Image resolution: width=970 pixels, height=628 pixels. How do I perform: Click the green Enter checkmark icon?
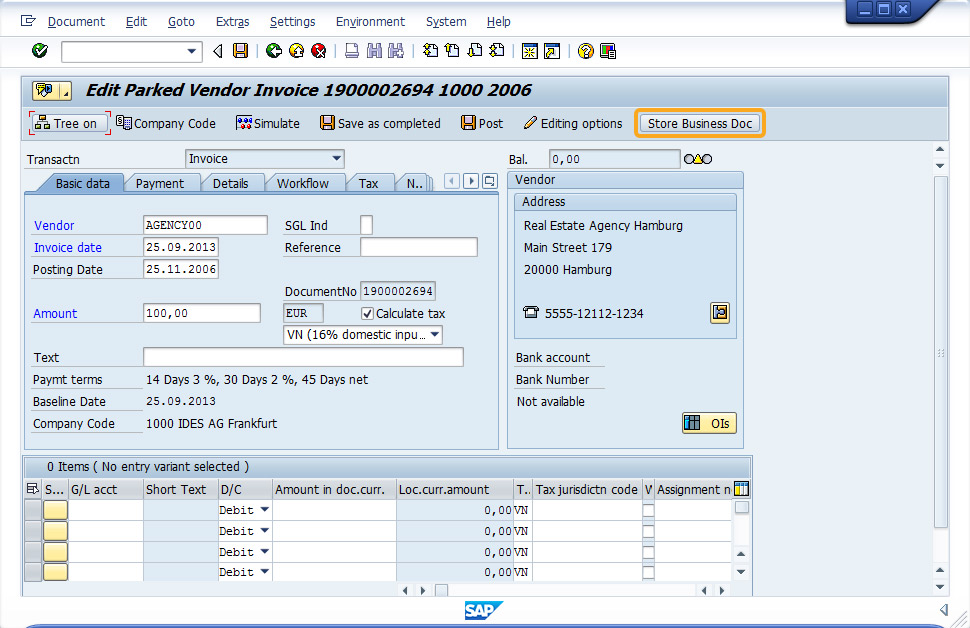point(40,51)
